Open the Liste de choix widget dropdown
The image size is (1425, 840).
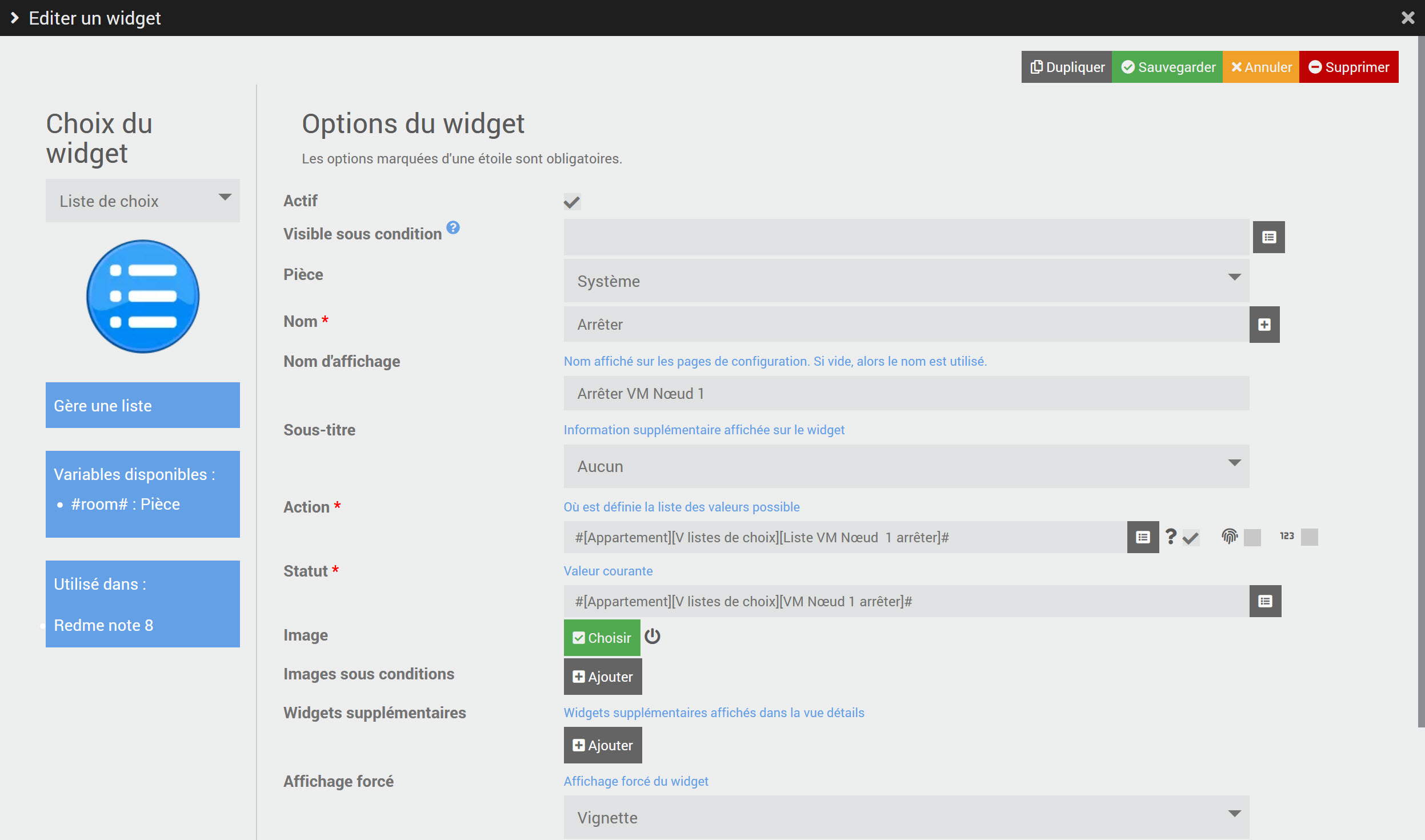[143, 201]
